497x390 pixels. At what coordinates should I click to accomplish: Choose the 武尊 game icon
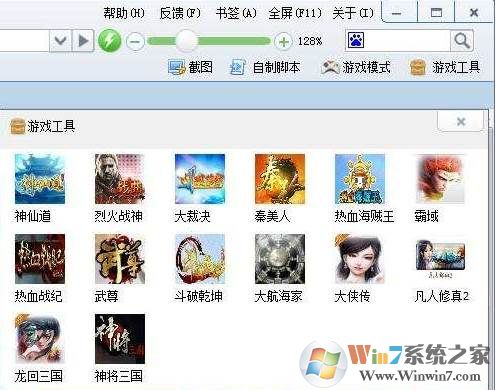[x=120, y=259]
